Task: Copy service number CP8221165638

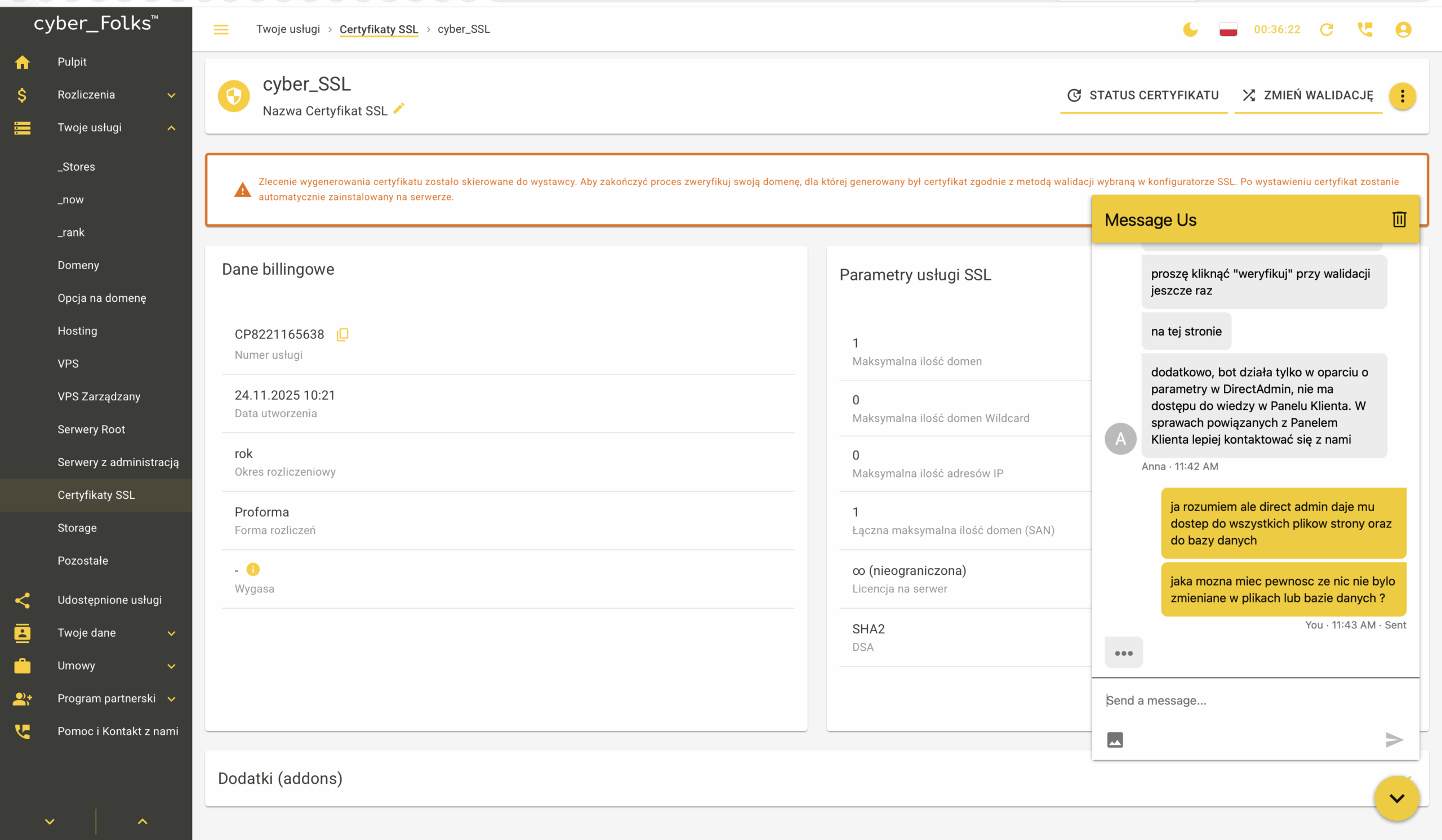Action: tap(342, 334)
